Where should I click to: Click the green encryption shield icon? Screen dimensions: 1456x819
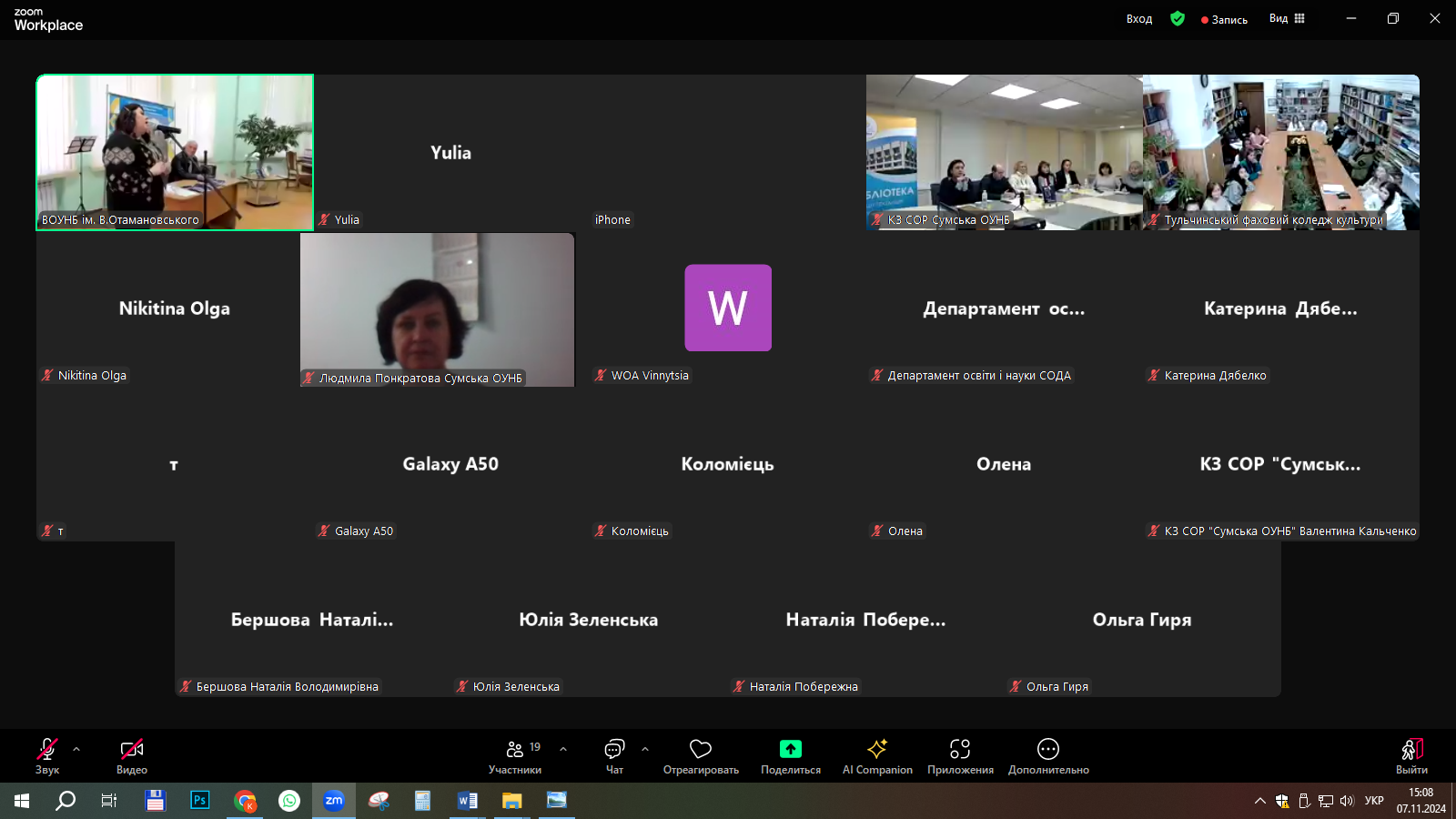point(1178,18)
